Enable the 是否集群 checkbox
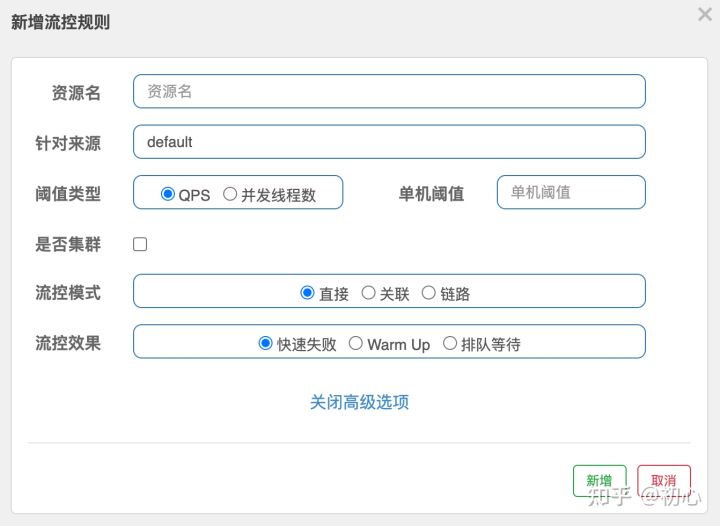This screenshot has height=526, width=720. click(x=140, y=244)
